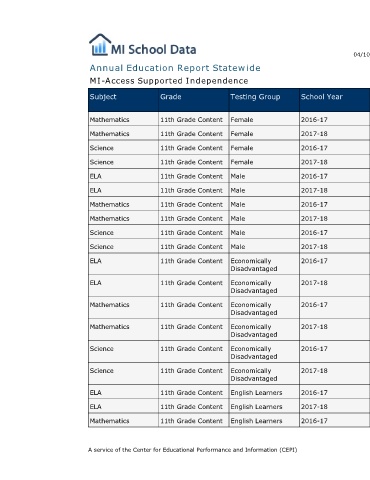Select the Science Male 2016-17 testing group cell
Screen dimensions: 370x480
tap(264, 232)
